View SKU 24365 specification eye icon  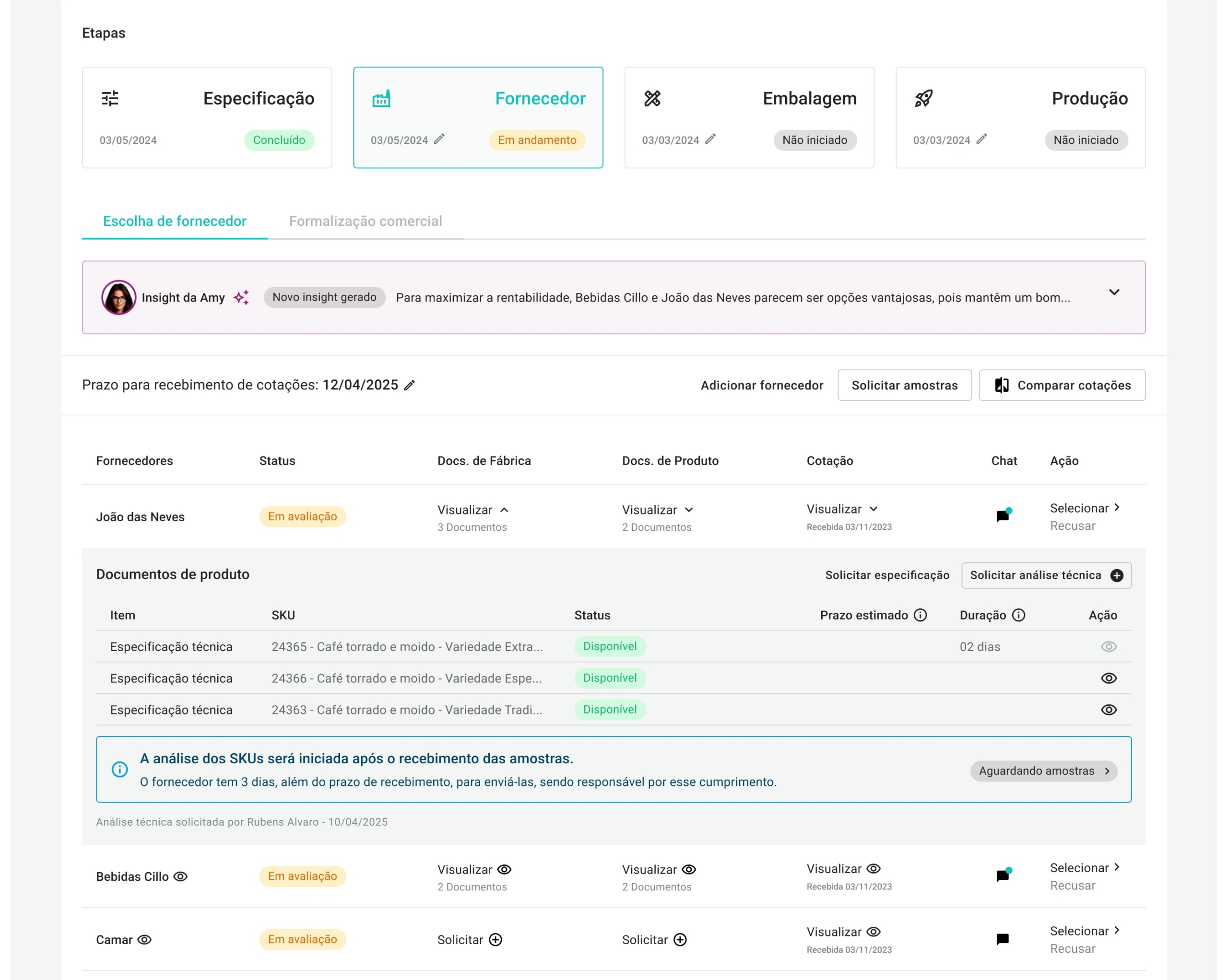[x=1109, y=646]
